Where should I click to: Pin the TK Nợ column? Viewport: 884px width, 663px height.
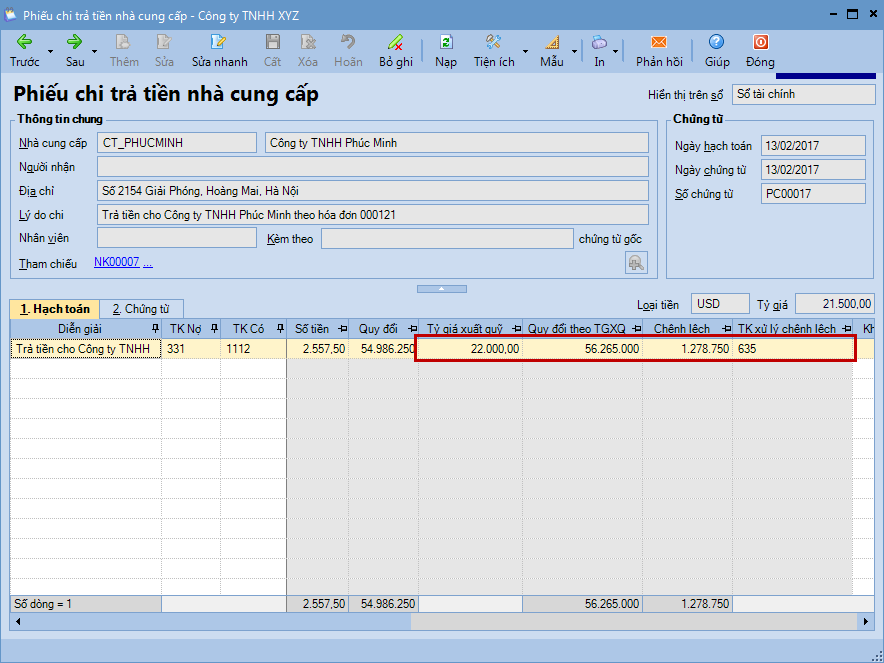tap(214, 329)
